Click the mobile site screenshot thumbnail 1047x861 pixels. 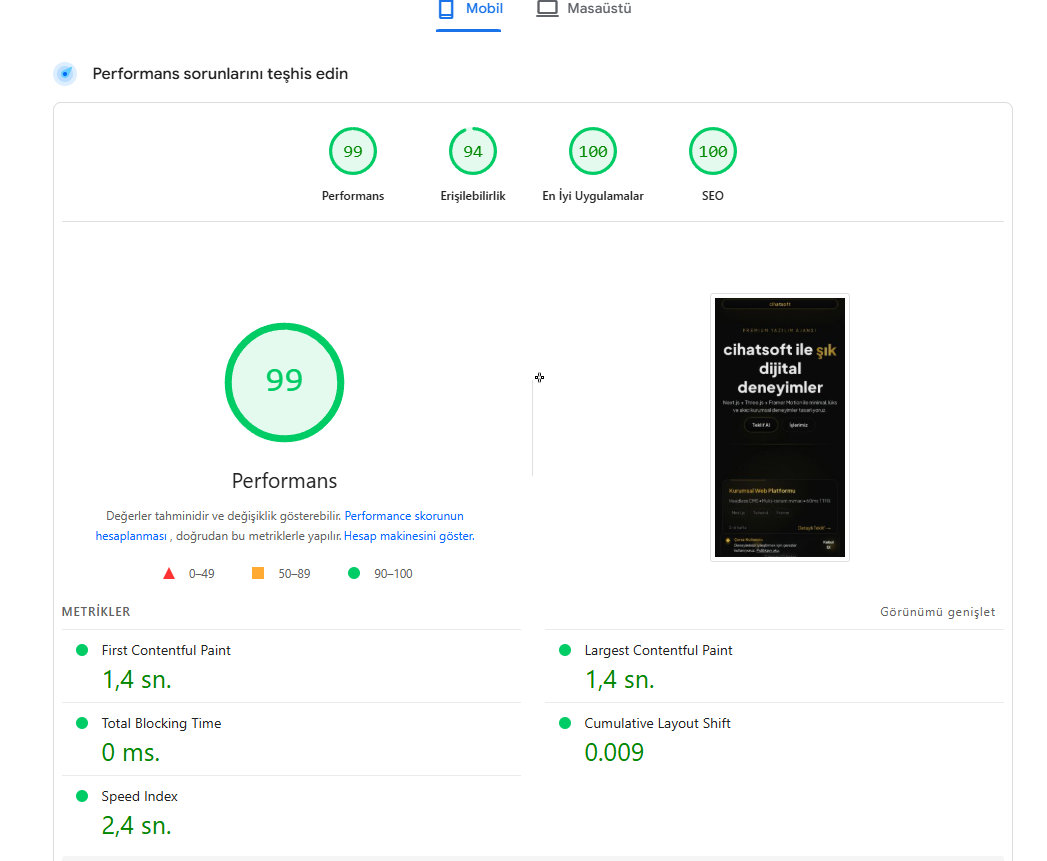779,427
